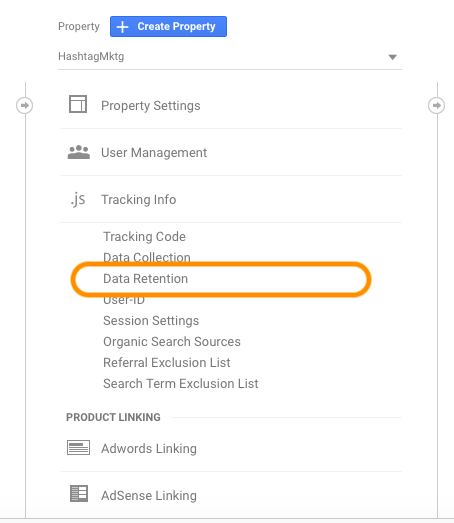Select Tracking Code submenu item

(144, 236)
